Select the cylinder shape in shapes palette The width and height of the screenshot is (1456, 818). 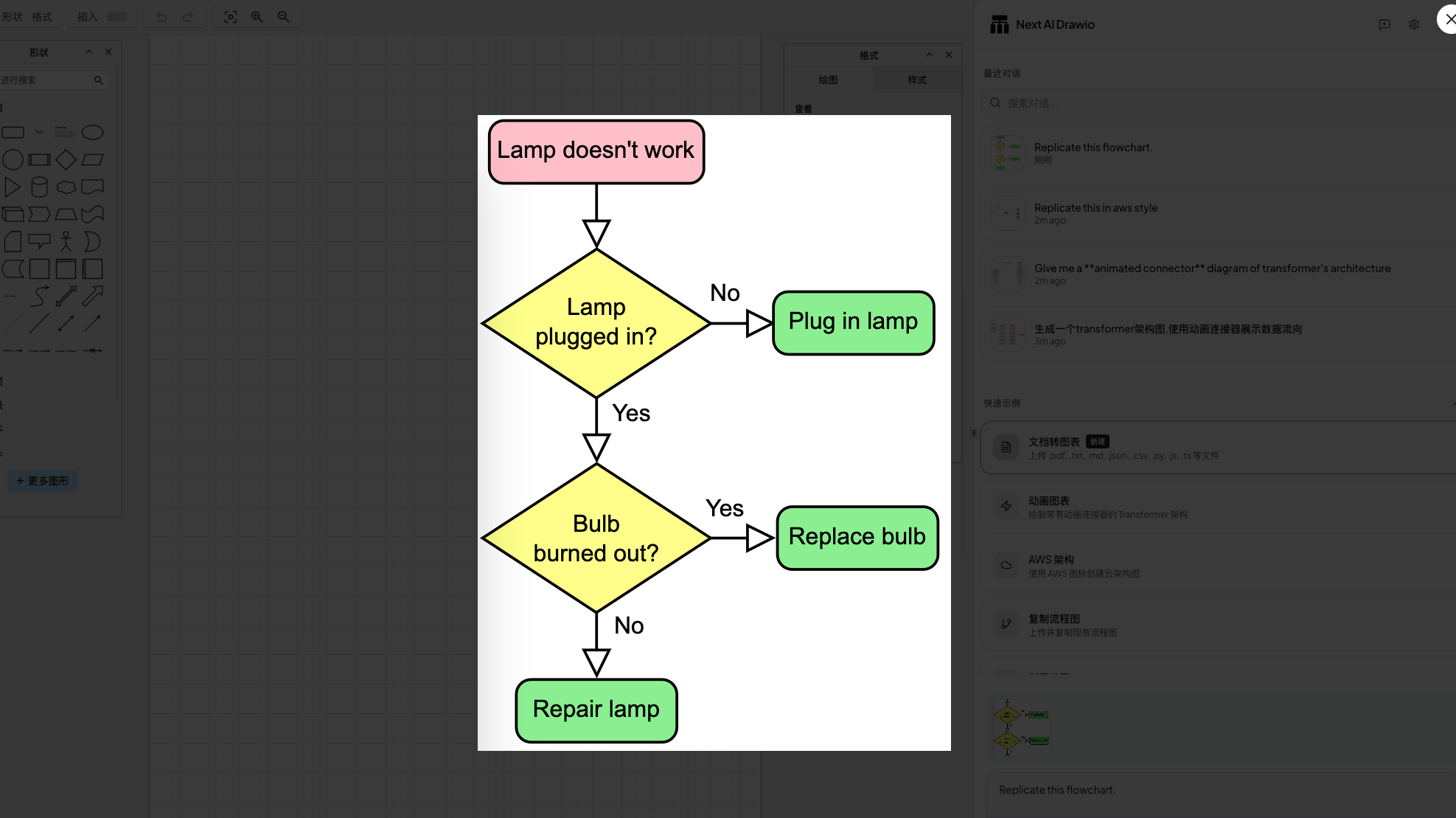39,187
